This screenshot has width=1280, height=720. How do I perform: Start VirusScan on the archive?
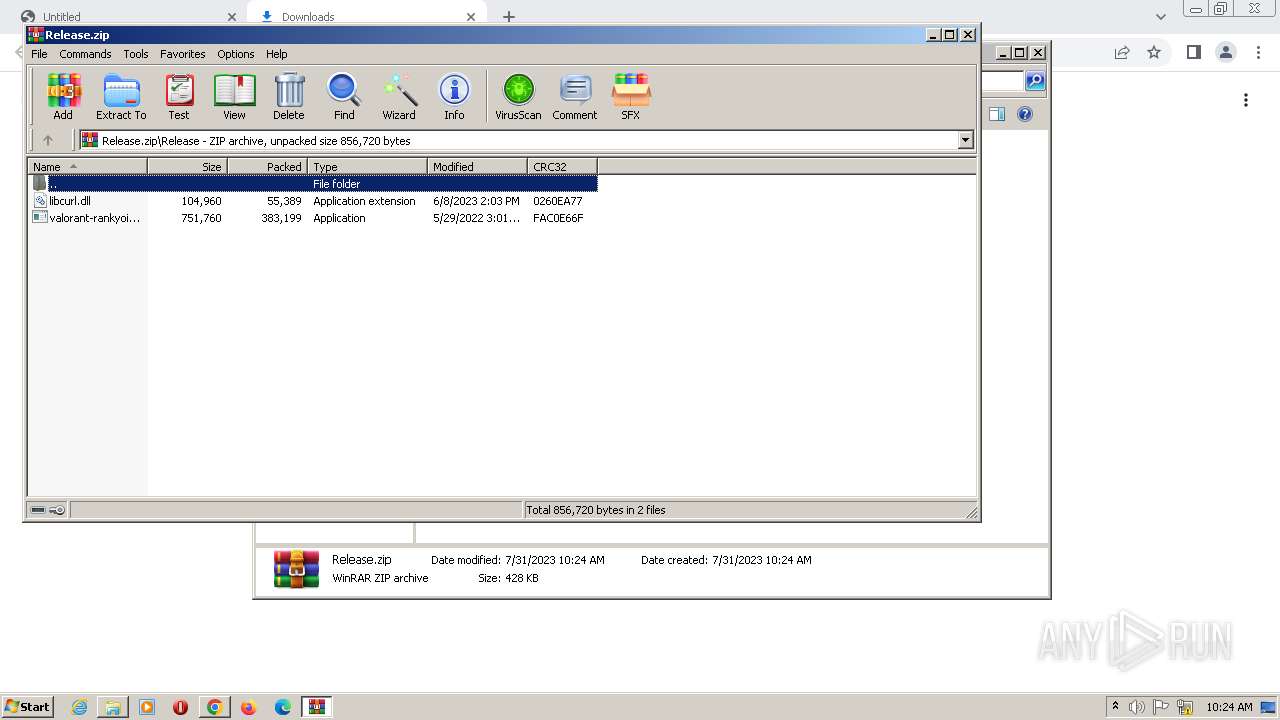(518, 96)
